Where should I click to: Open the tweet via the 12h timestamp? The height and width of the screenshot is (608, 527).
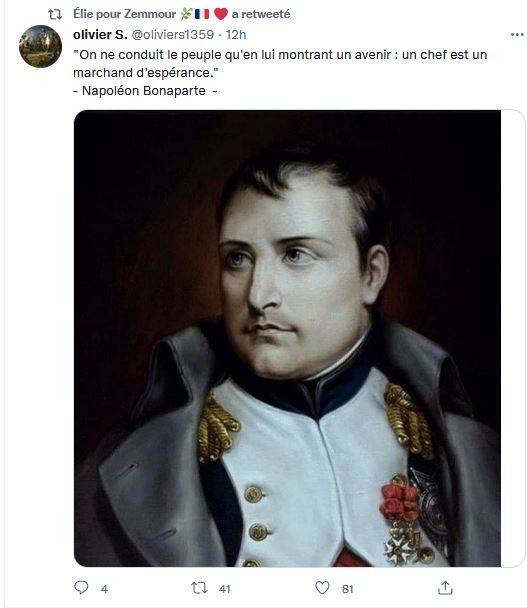click(x=236, y=35)
